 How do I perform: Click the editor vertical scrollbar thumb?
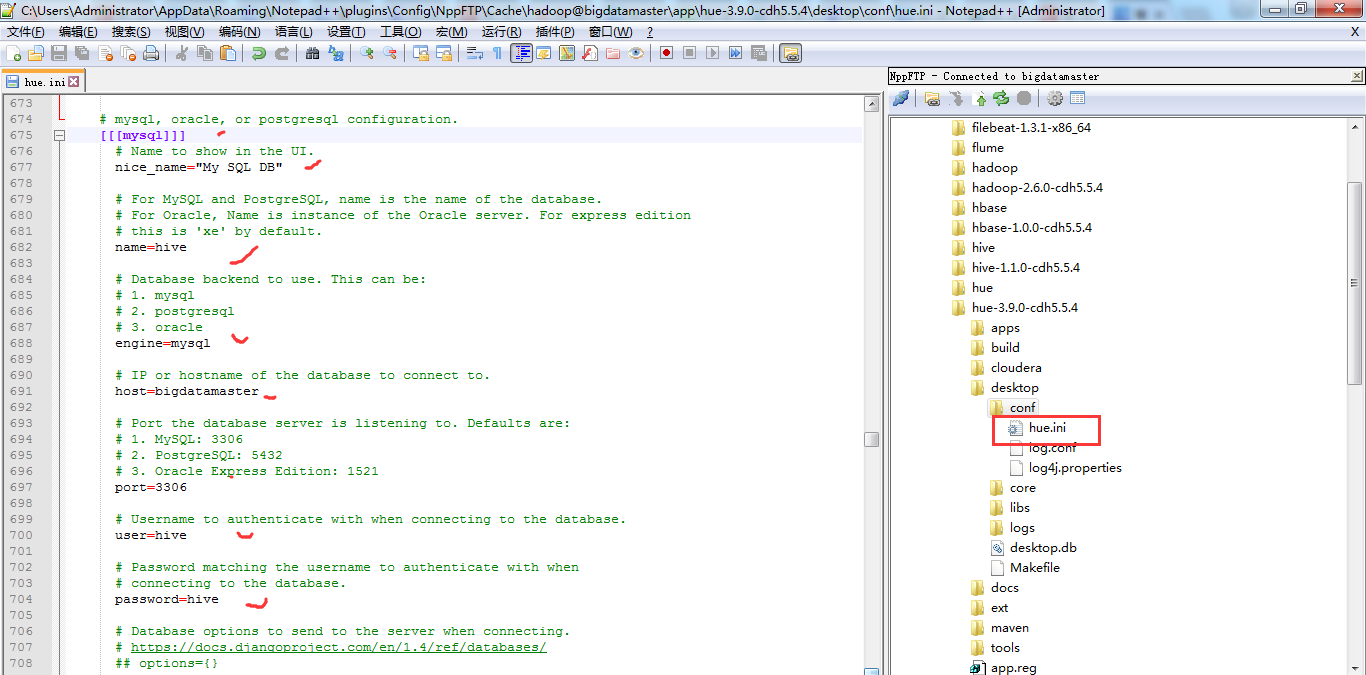[x=872, y=439]
